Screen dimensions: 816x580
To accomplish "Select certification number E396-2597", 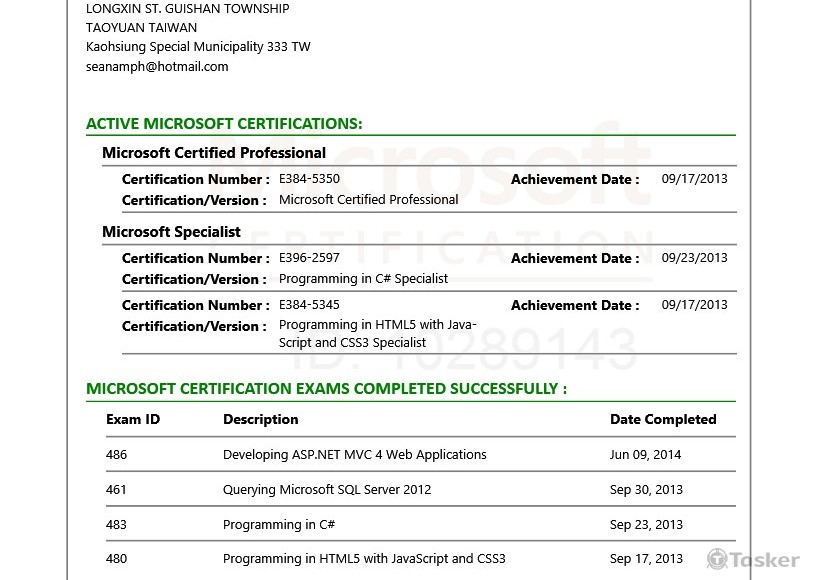I will click(x=309, y=258).
